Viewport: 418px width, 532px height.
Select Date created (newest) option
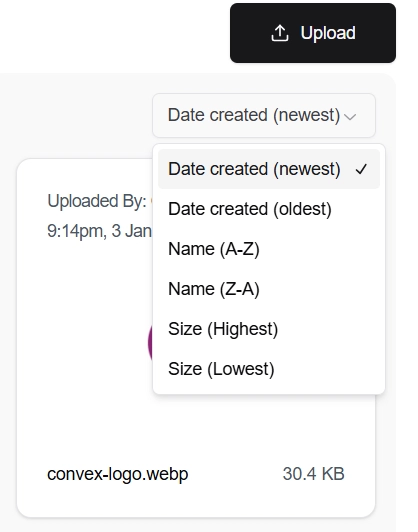[269, 169]
